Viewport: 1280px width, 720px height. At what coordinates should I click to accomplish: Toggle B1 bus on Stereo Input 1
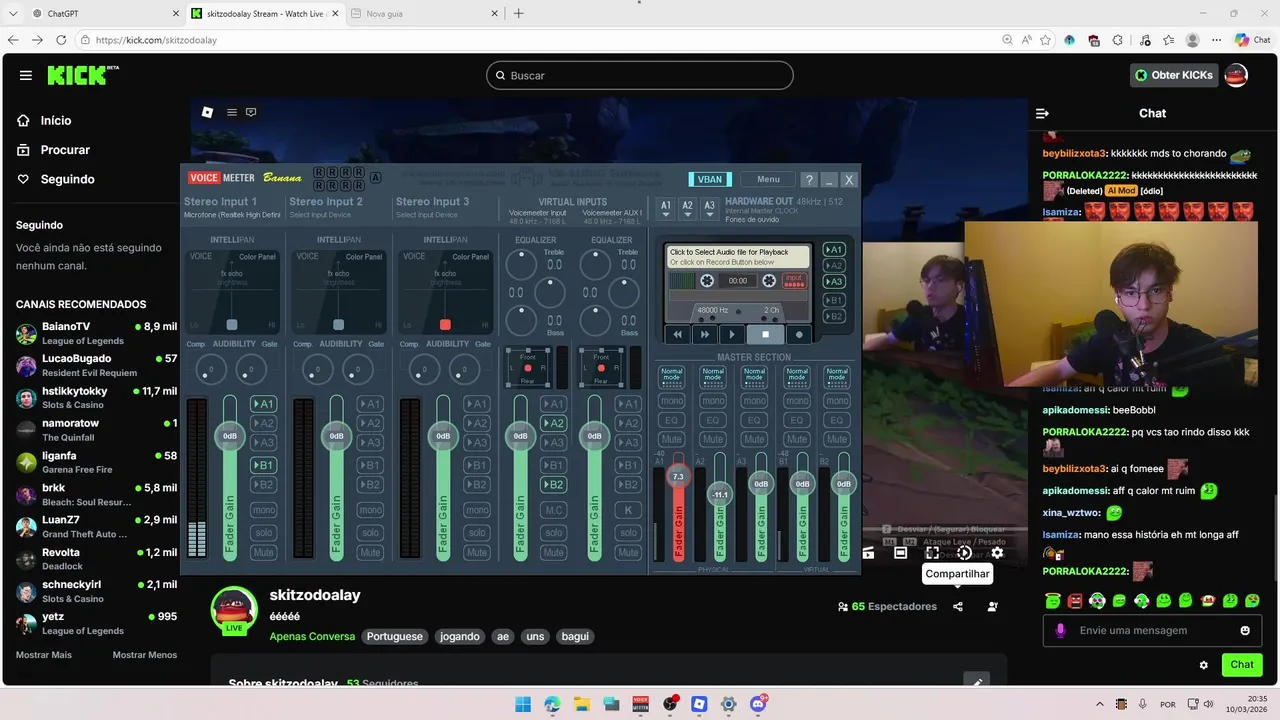pyautogui.click(x=263, y=465)
